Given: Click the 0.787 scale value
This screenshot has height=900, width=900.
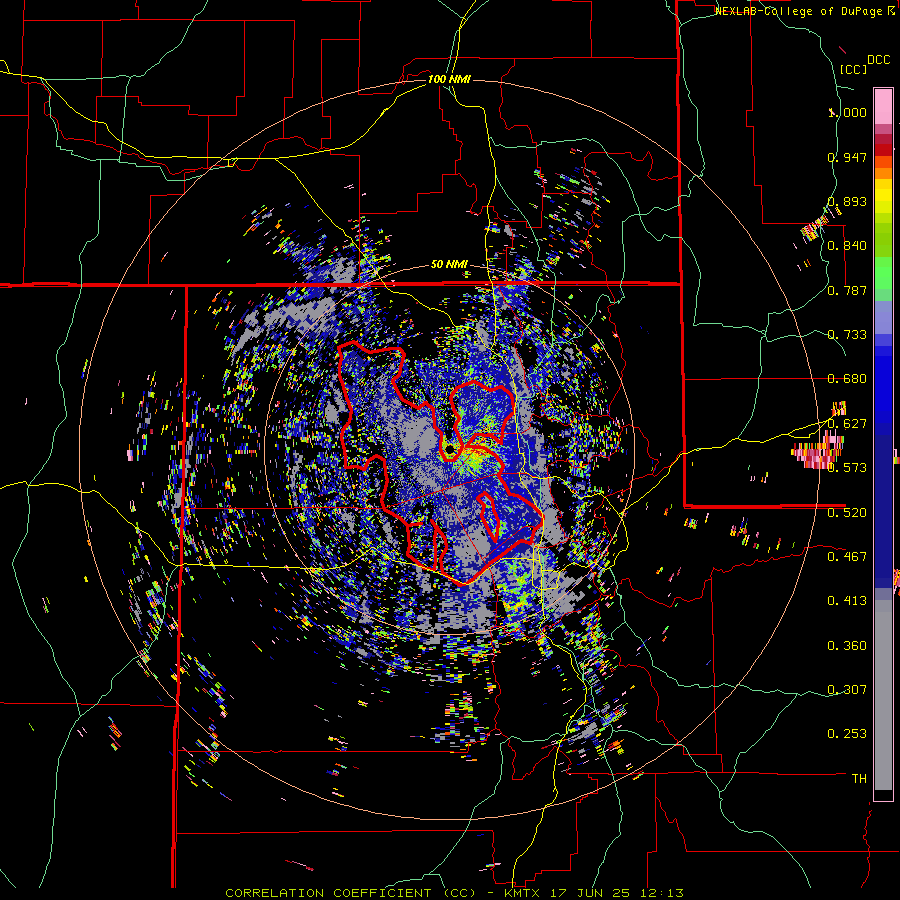Looking at the screenshot, I should point(847,290).
